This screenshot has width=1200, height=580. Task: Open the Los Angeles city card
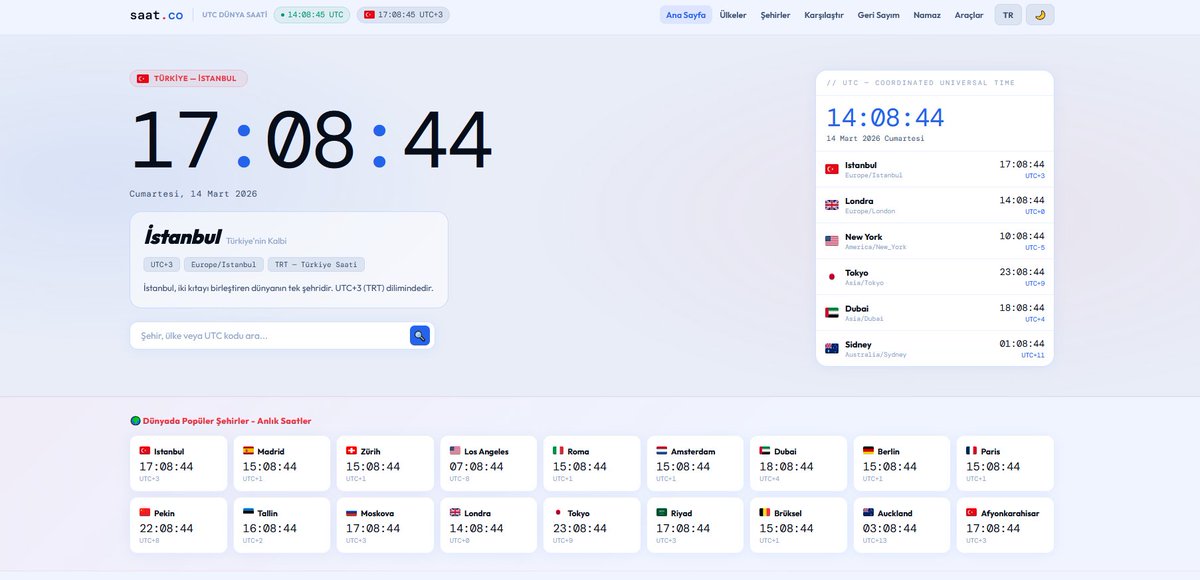point(489,464)
